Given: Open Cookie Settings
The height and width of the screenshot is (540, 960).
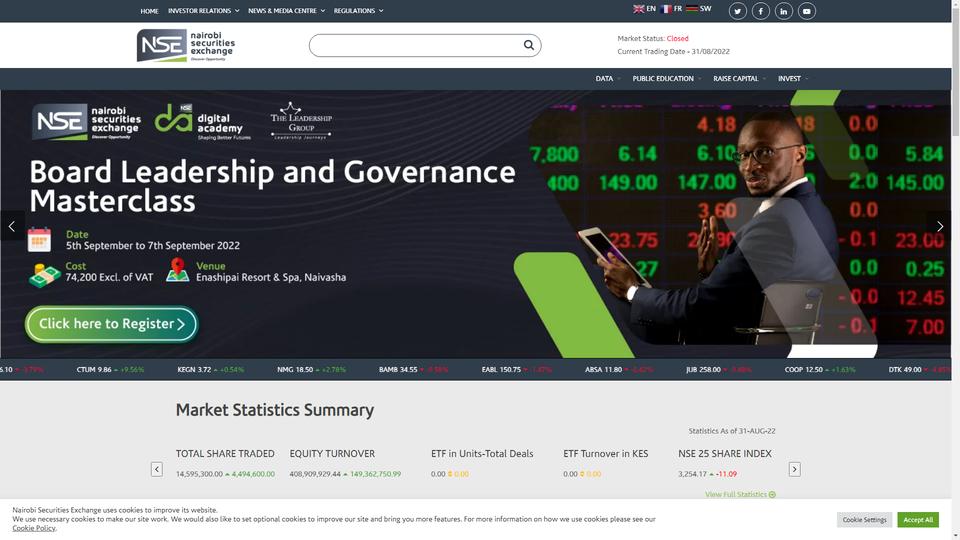Looking at the screenshot, I should click(864, 519).
